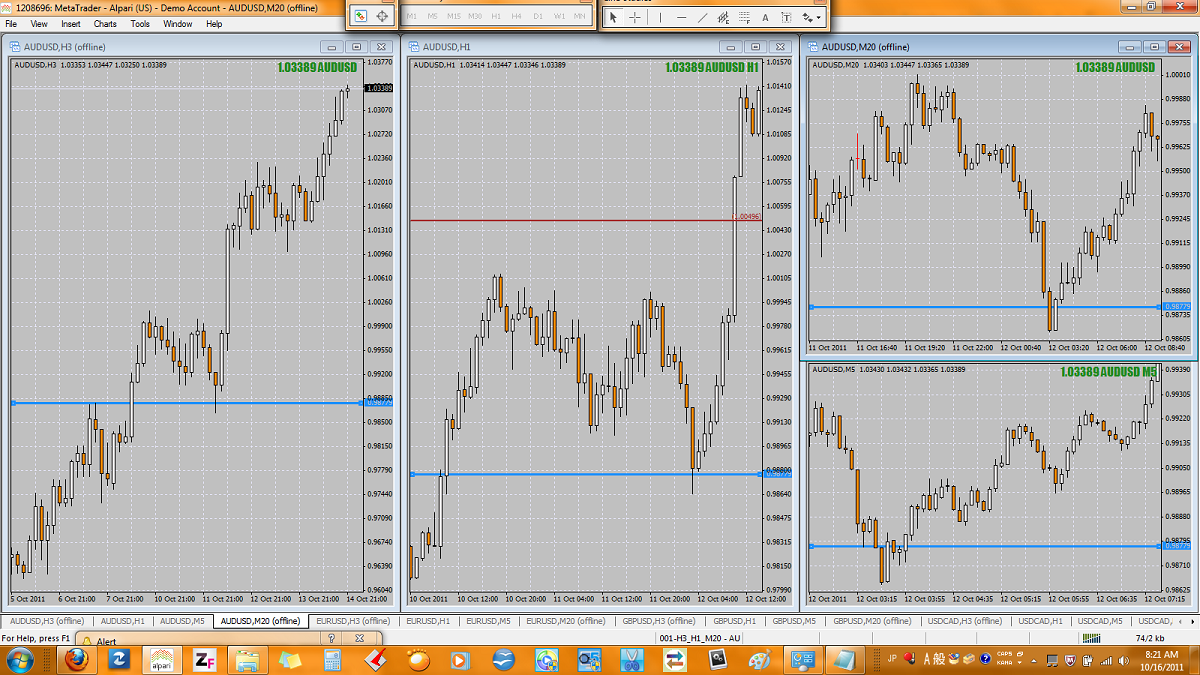
Task: Switch to GBPUSD,M5 chart tab
Action: (x=792, y=621)
